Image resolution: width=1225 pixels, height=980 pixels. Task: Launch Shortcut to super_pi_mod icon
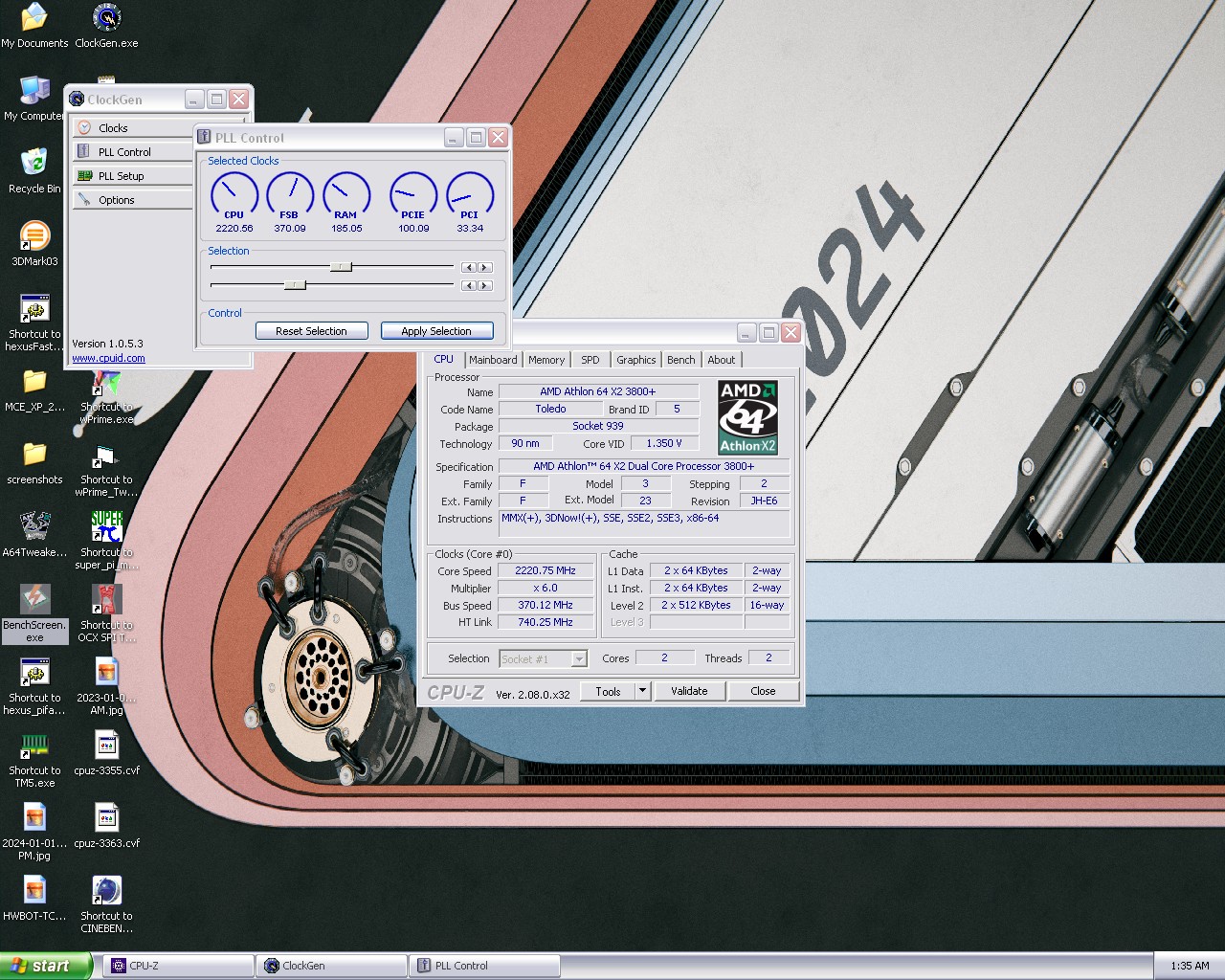pyautogui.click(x=106, y=541)
